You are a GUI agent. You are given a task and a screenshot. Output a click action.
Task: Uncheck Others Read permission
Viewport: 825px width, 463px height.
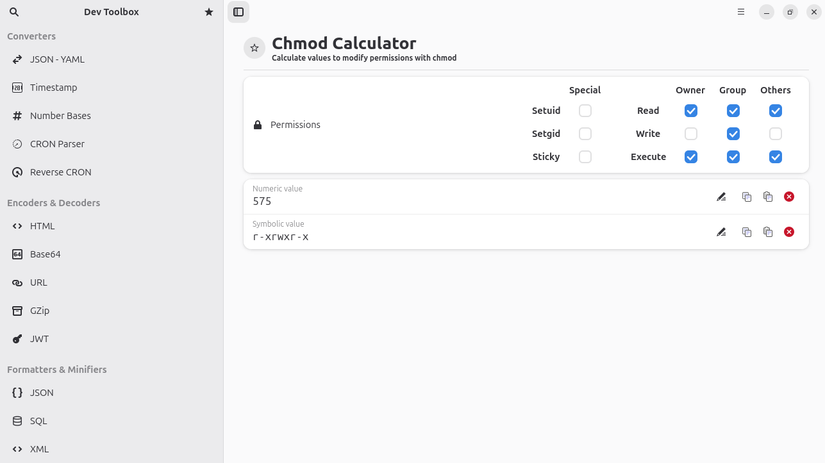tap(776, 110)
